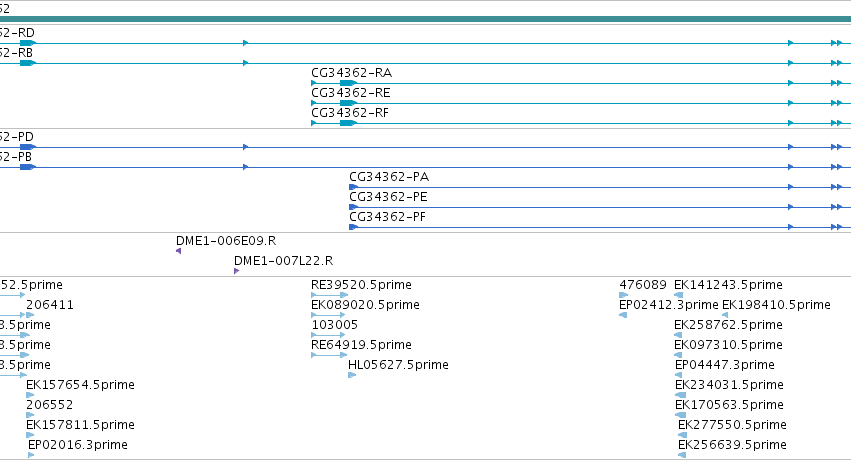Click the start block of CG34362-PE track
The image size is (851, 460).
point(353,207)
